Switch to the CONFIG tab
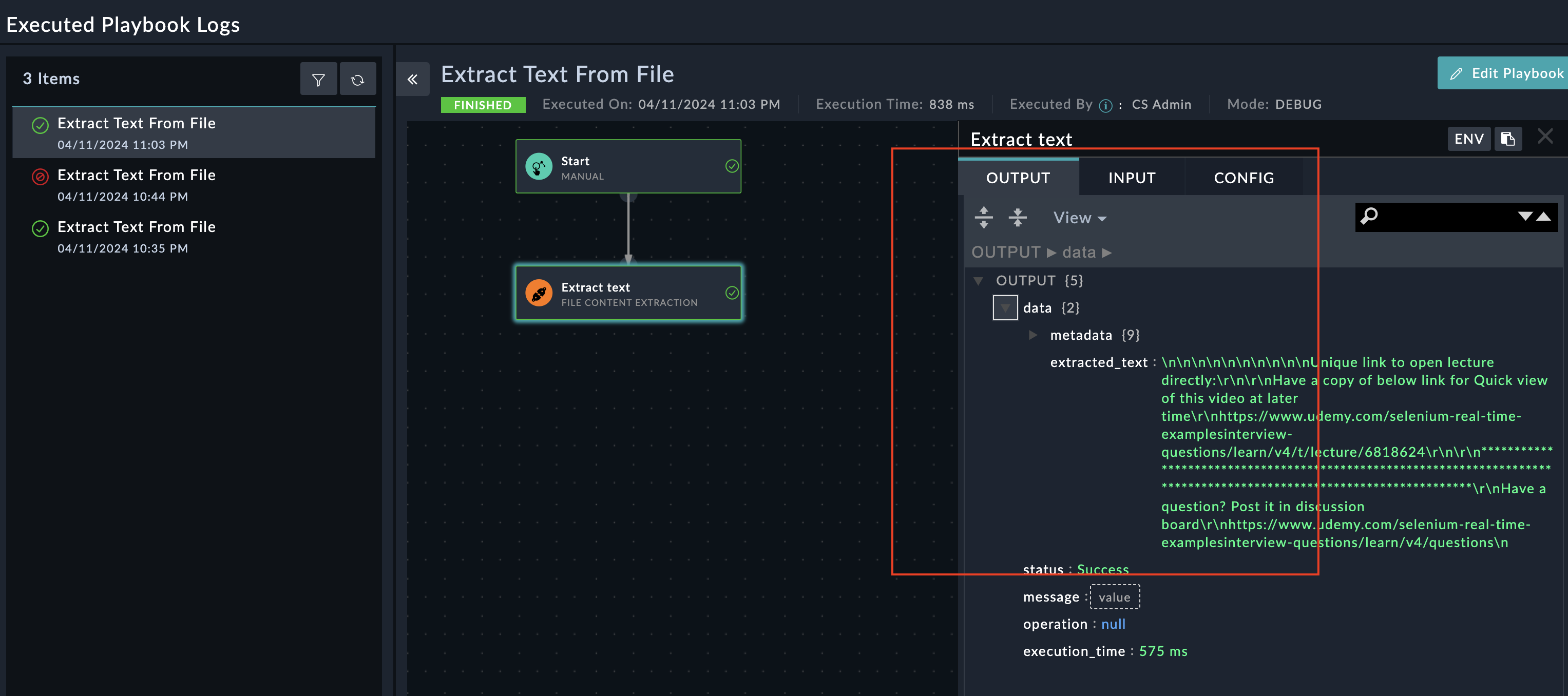 click(x=1244, y=178)
